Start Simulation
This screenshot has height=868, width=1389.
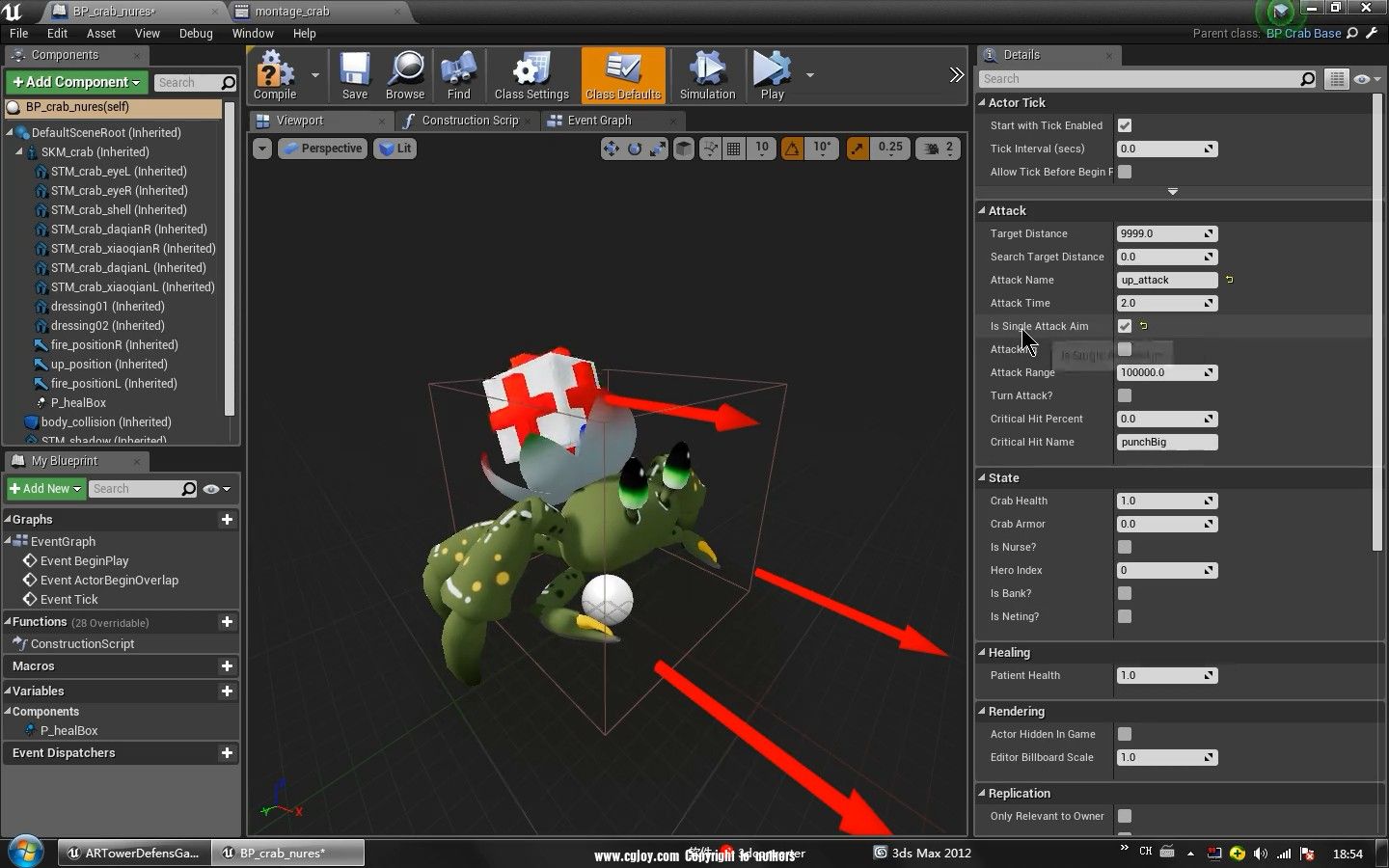coord(707,75)
